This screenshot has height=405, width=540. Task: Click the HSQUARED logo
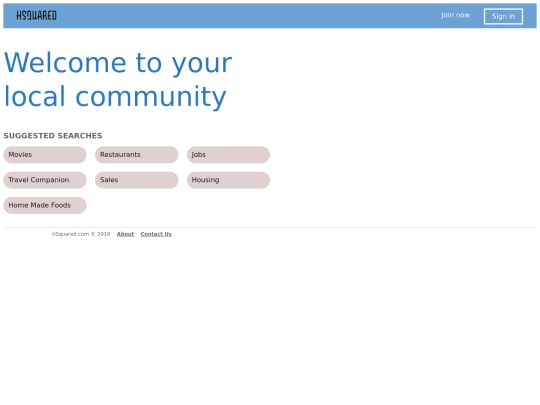(x=37, y=15)
